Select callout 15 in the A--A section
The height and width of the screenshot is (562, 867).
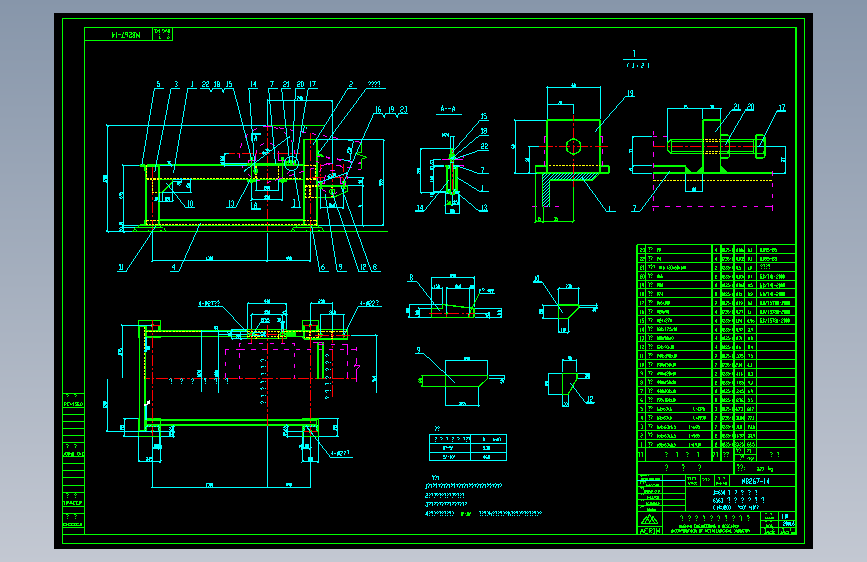coord(484,117)
